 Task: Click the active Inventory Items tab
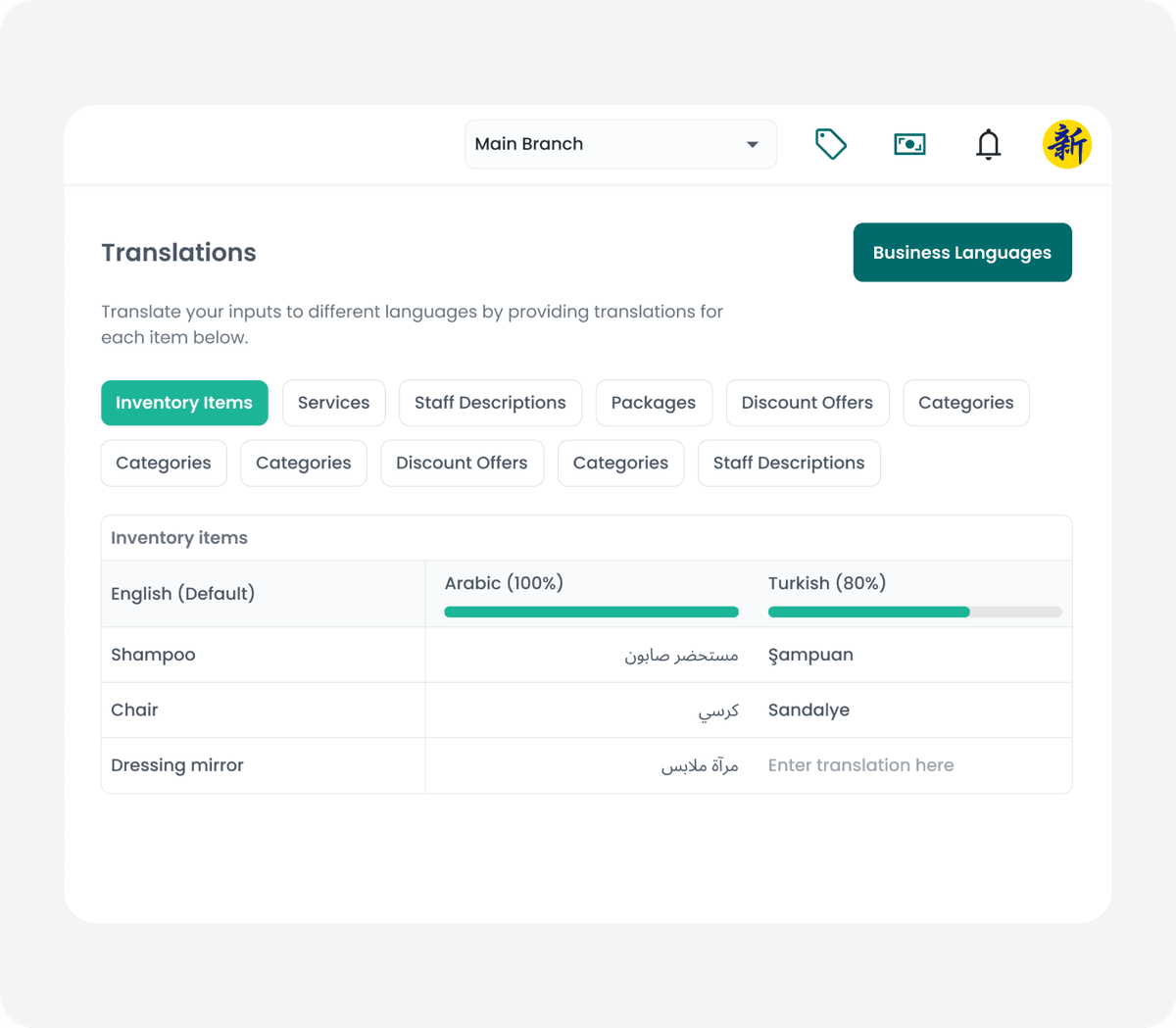point(184,402)
